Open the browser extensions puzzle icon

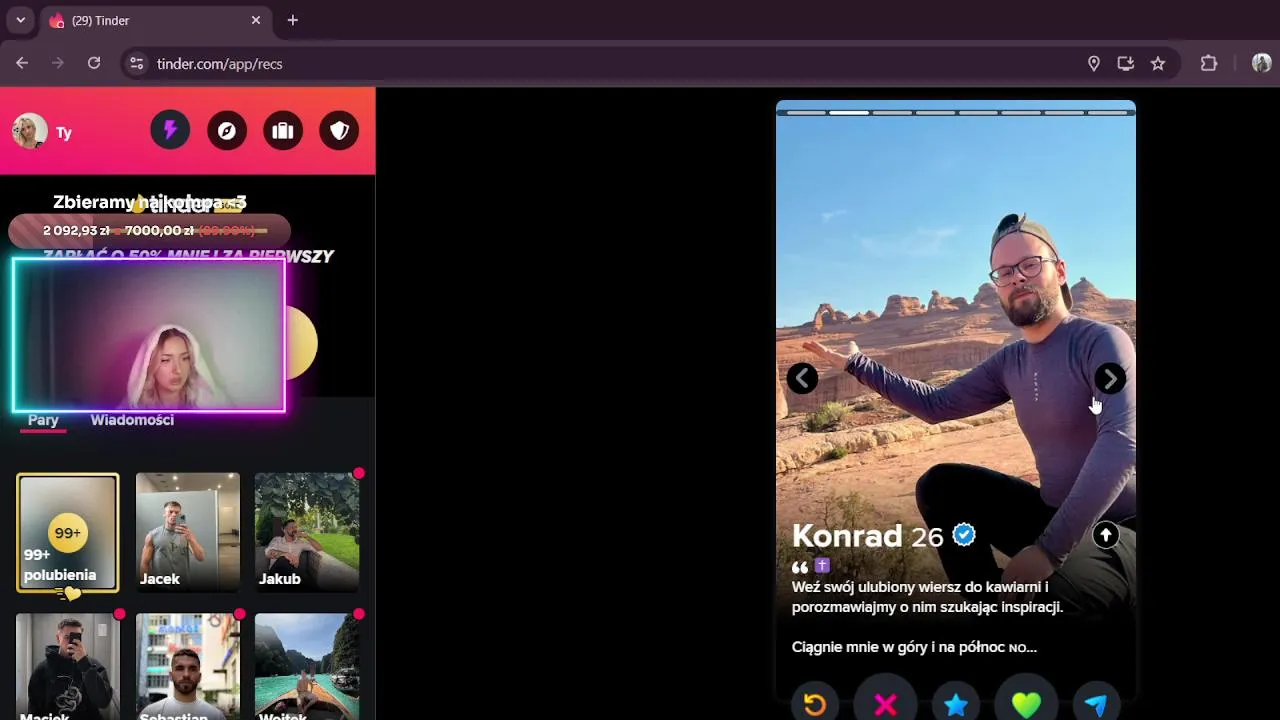1209,63
